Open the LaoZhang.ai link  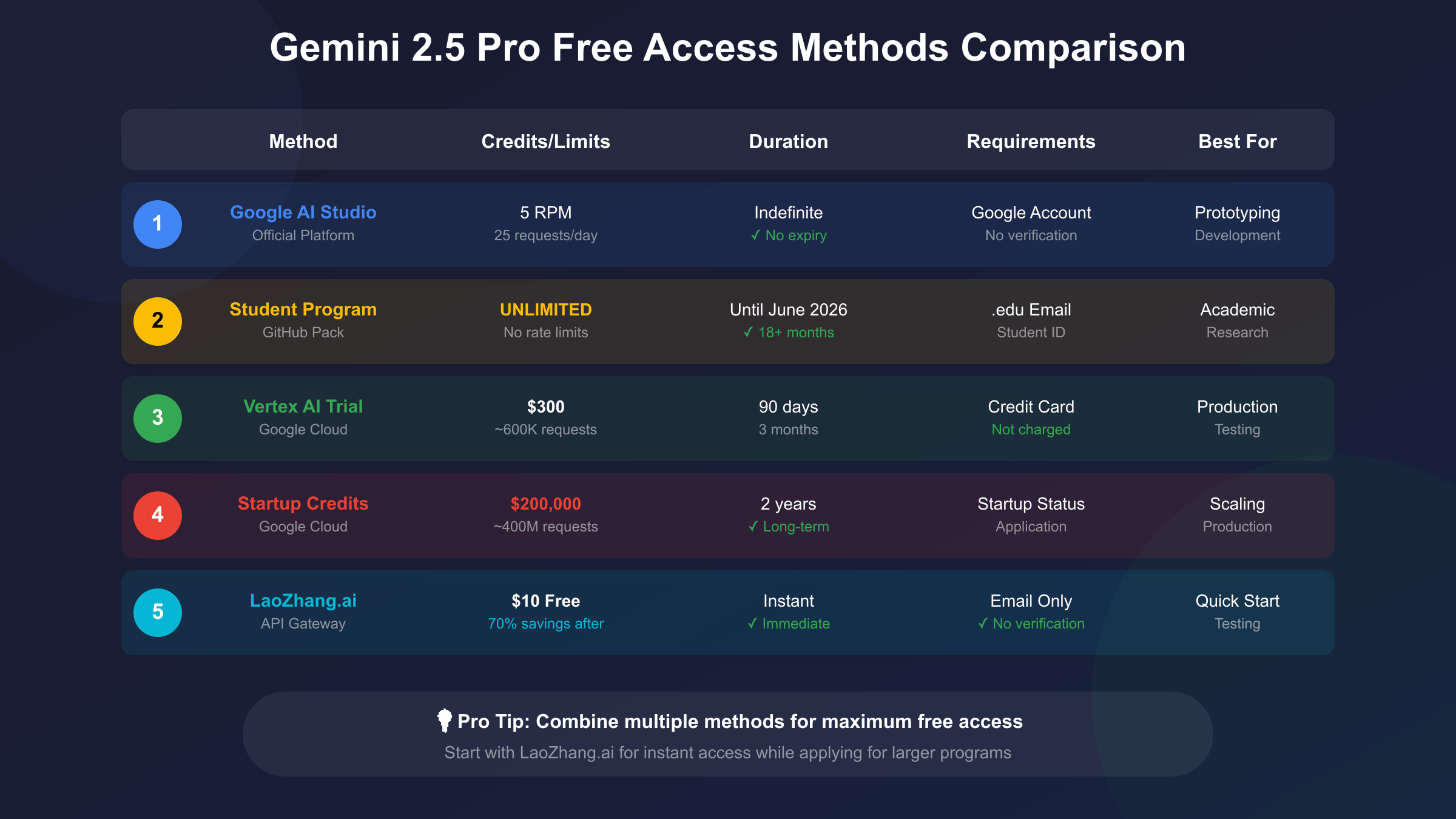tap(303, 601)
